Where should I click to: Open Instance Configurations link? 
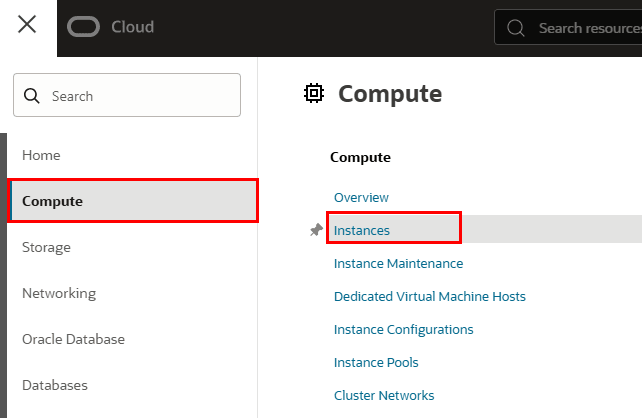click(403, 329)
